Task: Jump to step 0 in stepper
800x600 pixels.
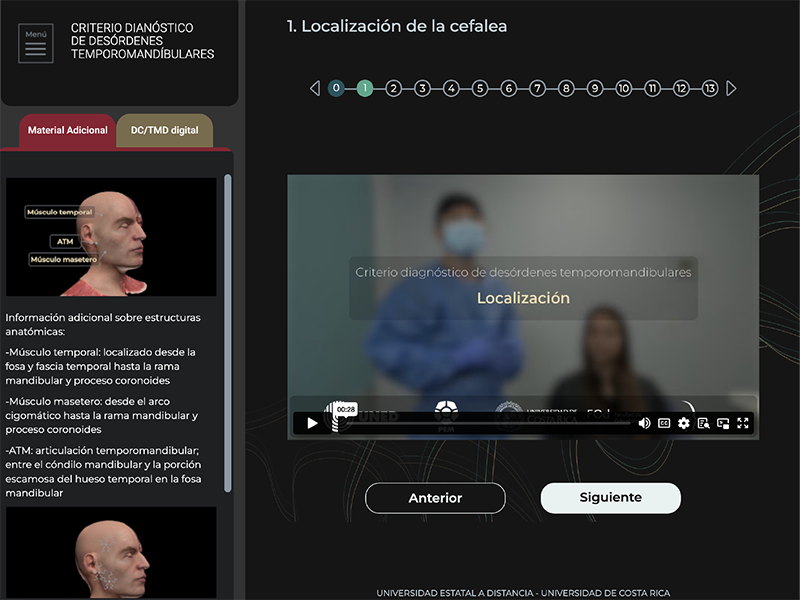Action: pos(336,88)
